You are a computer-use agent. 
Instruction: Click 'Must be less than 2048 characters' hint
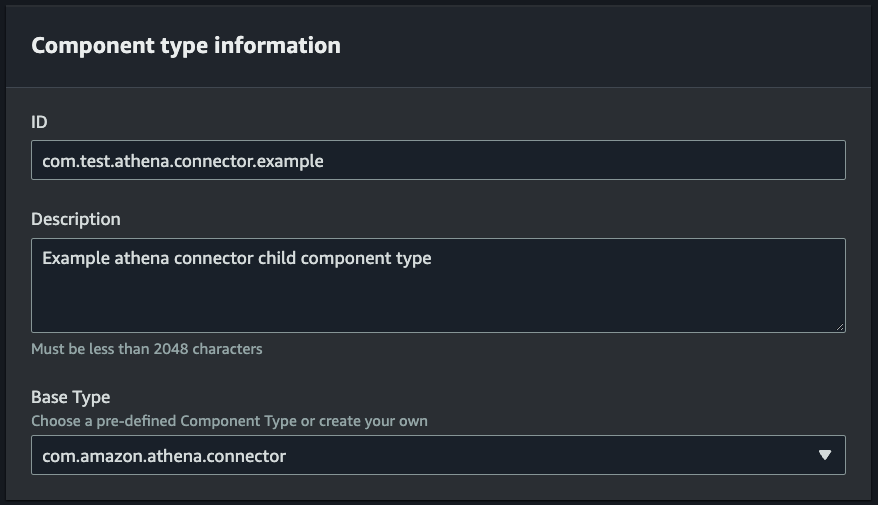click(146, 349)
